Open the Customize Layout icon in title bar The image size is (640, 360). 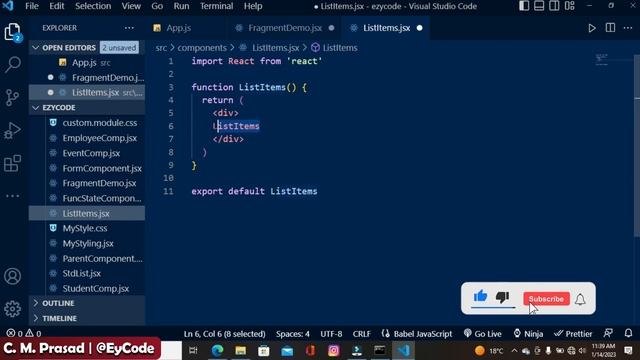570,6
